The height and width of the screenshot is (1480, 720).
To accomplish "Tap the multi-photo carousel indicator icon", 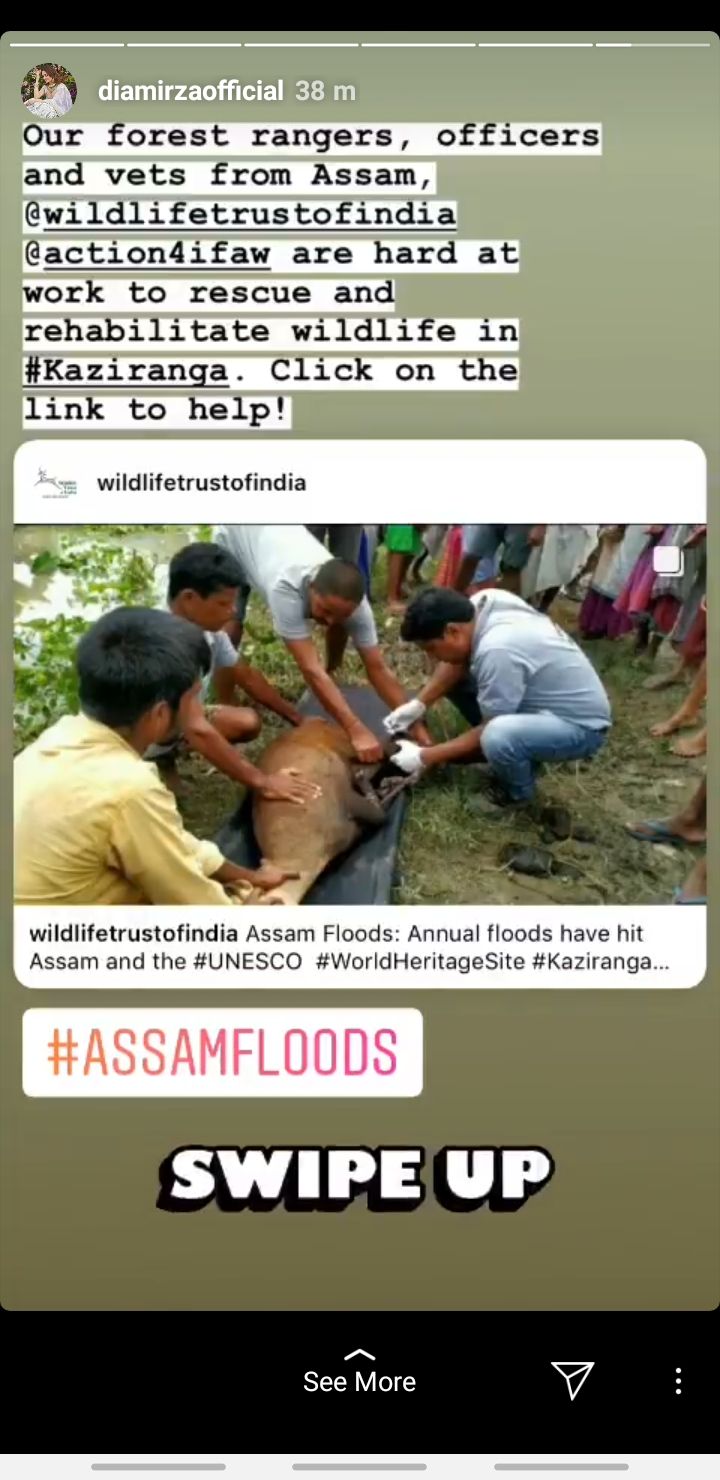I will tap(668, 561).
